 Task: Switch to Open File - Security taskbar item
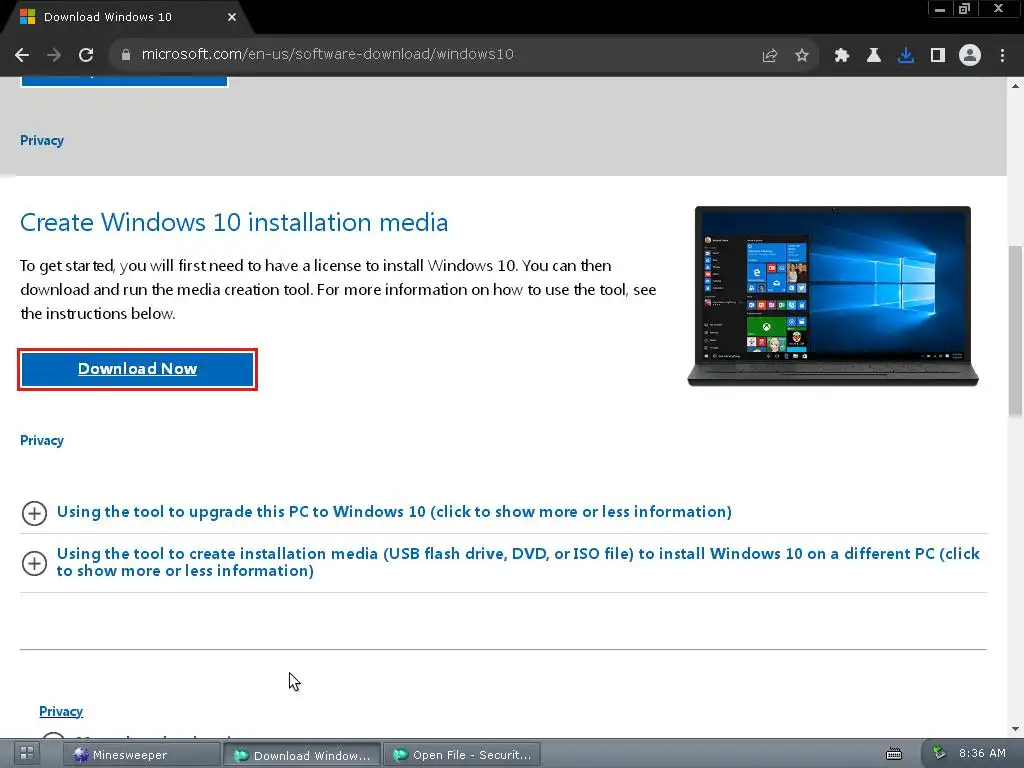[462, 754]
